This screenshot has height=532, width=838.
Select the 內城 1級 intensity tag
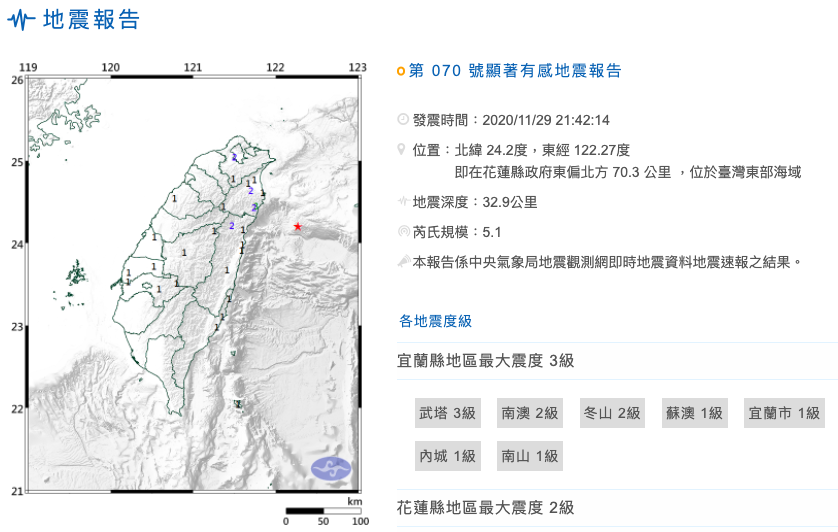pyautogui.click(x=447, y=456)
